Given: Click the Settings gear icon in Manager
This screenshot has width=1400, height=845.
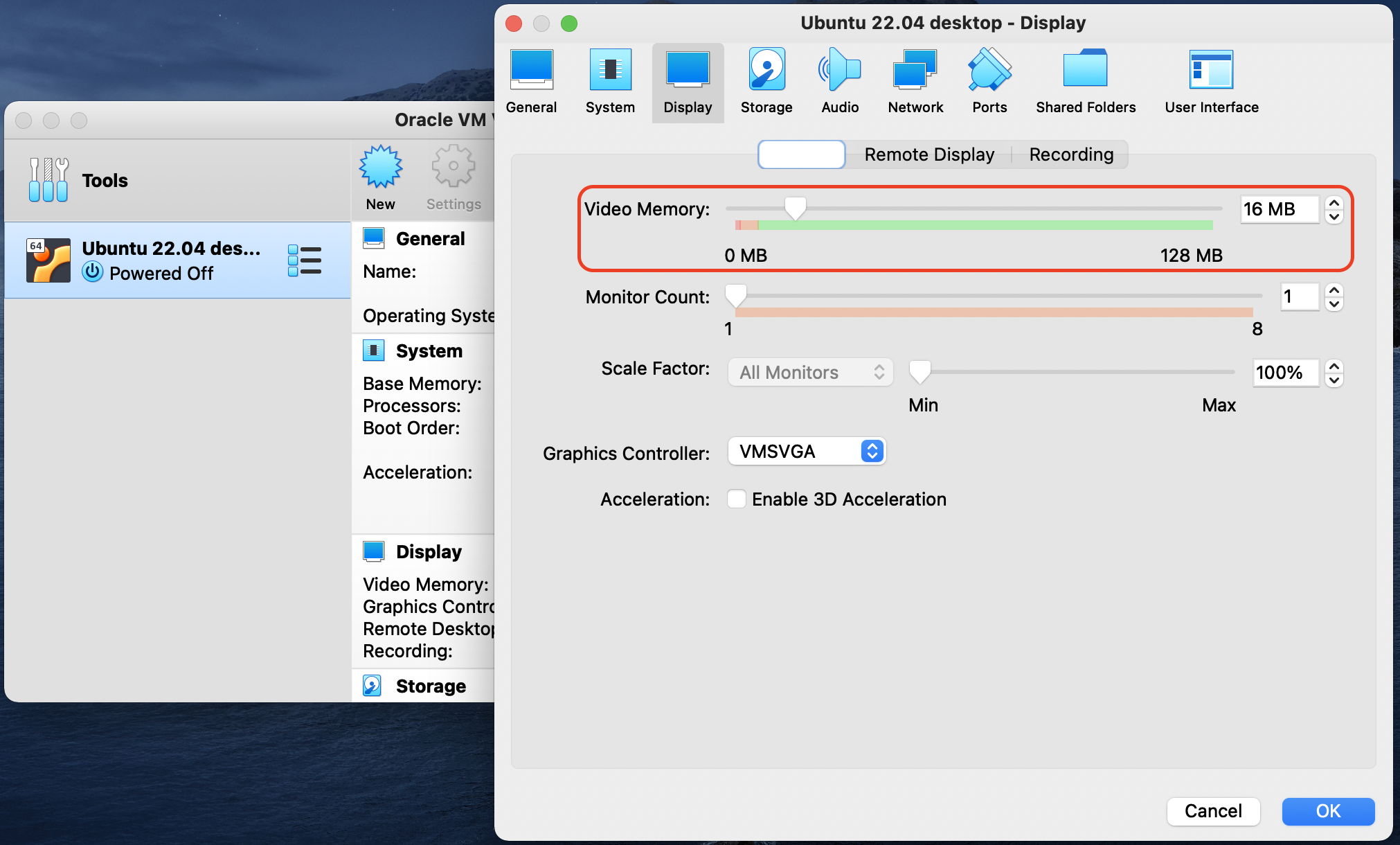Looking at the screenshot, I should 454,166.
